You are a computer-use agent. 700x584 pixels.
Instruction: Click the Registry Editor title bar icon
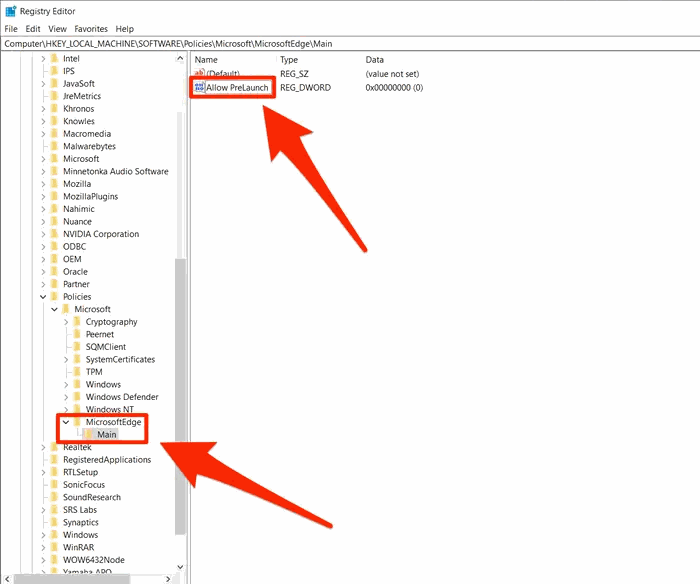[10, 11]
